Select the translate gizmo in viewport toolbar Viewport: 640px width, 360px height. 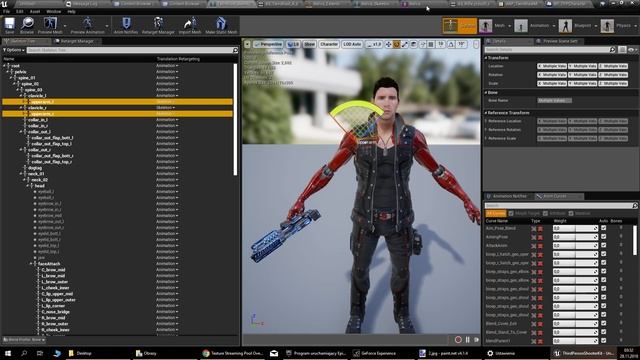[x=388, y=44]
